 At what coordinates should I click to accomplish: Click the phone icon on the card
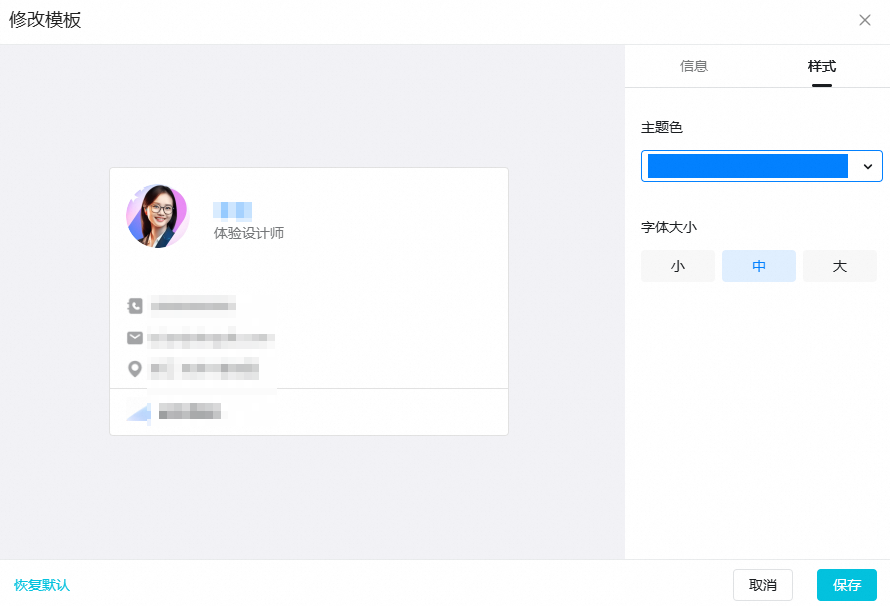click(135, 306)
